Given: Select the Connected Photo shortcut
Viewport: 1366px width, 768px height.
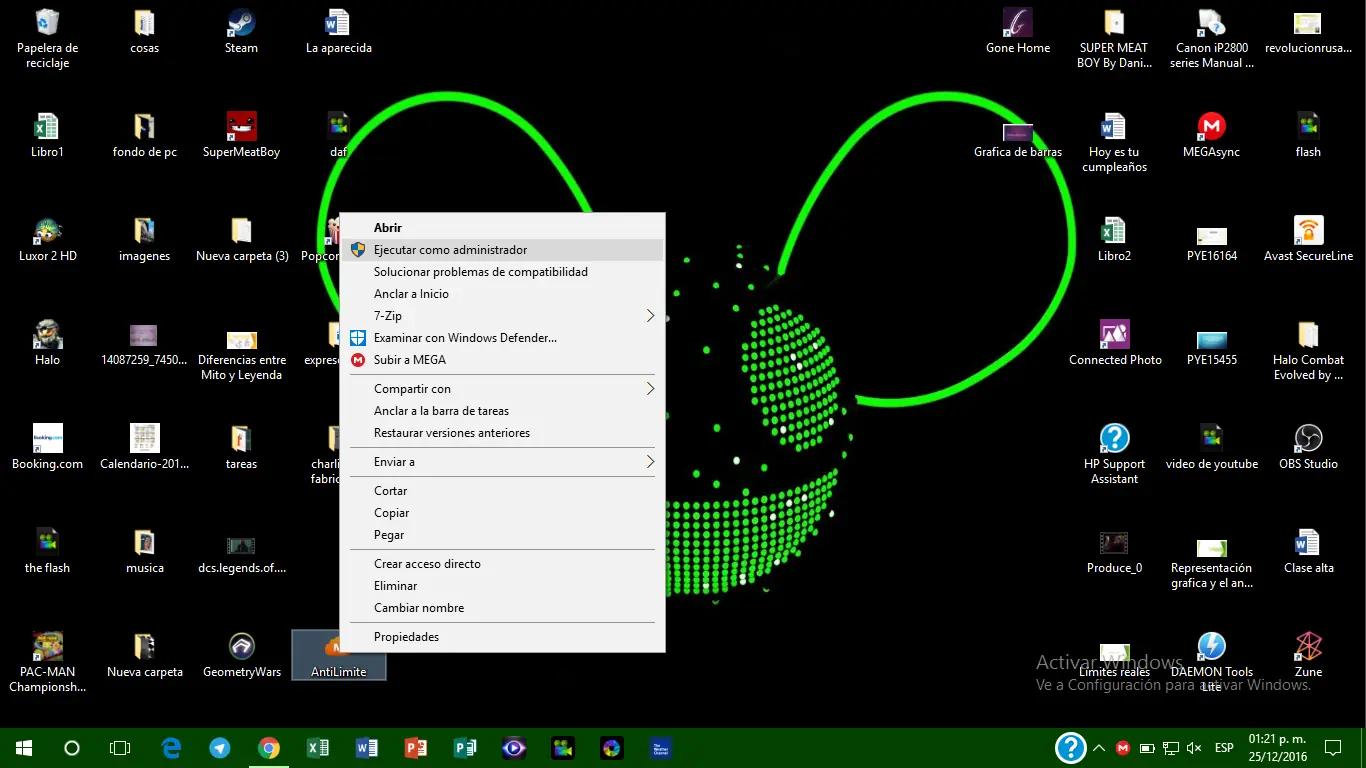Looking at the screenshot, I should tap(1115, 343).
